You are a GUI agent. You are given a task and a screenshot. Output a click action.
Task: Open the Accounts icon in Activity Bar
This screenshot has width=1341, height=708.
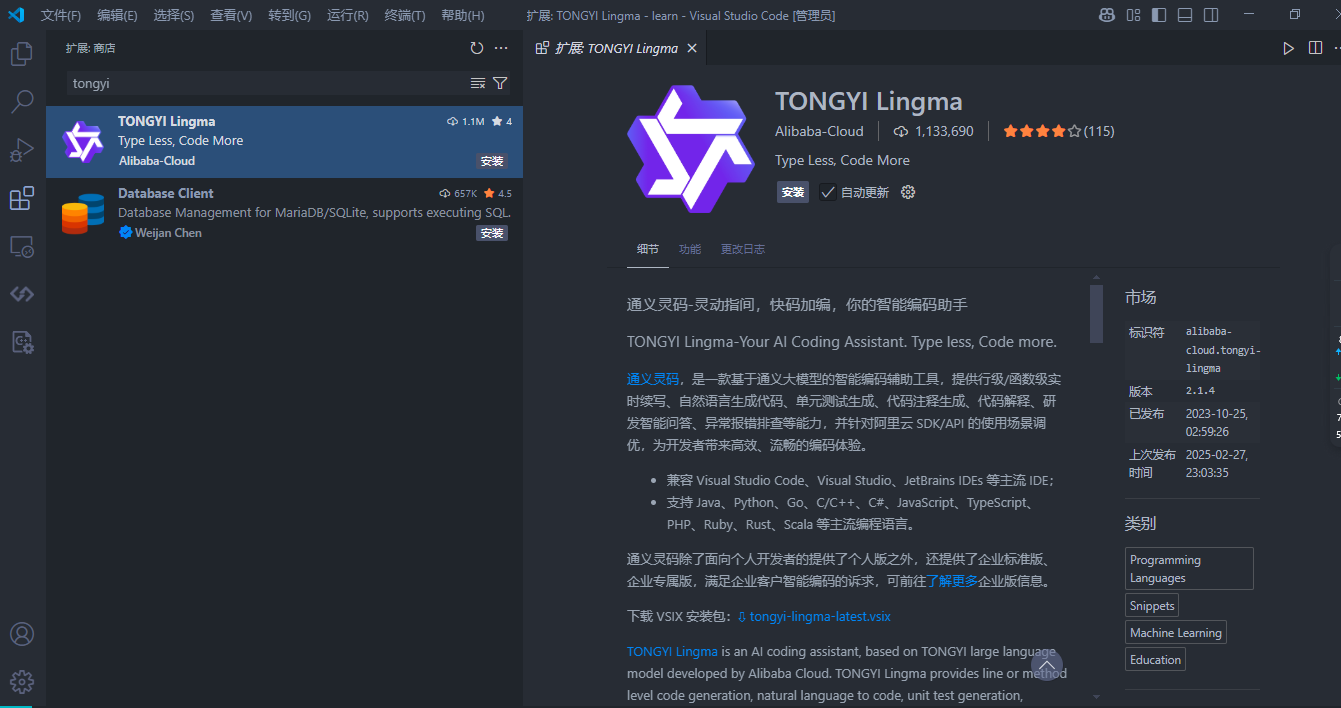point(22,634)
